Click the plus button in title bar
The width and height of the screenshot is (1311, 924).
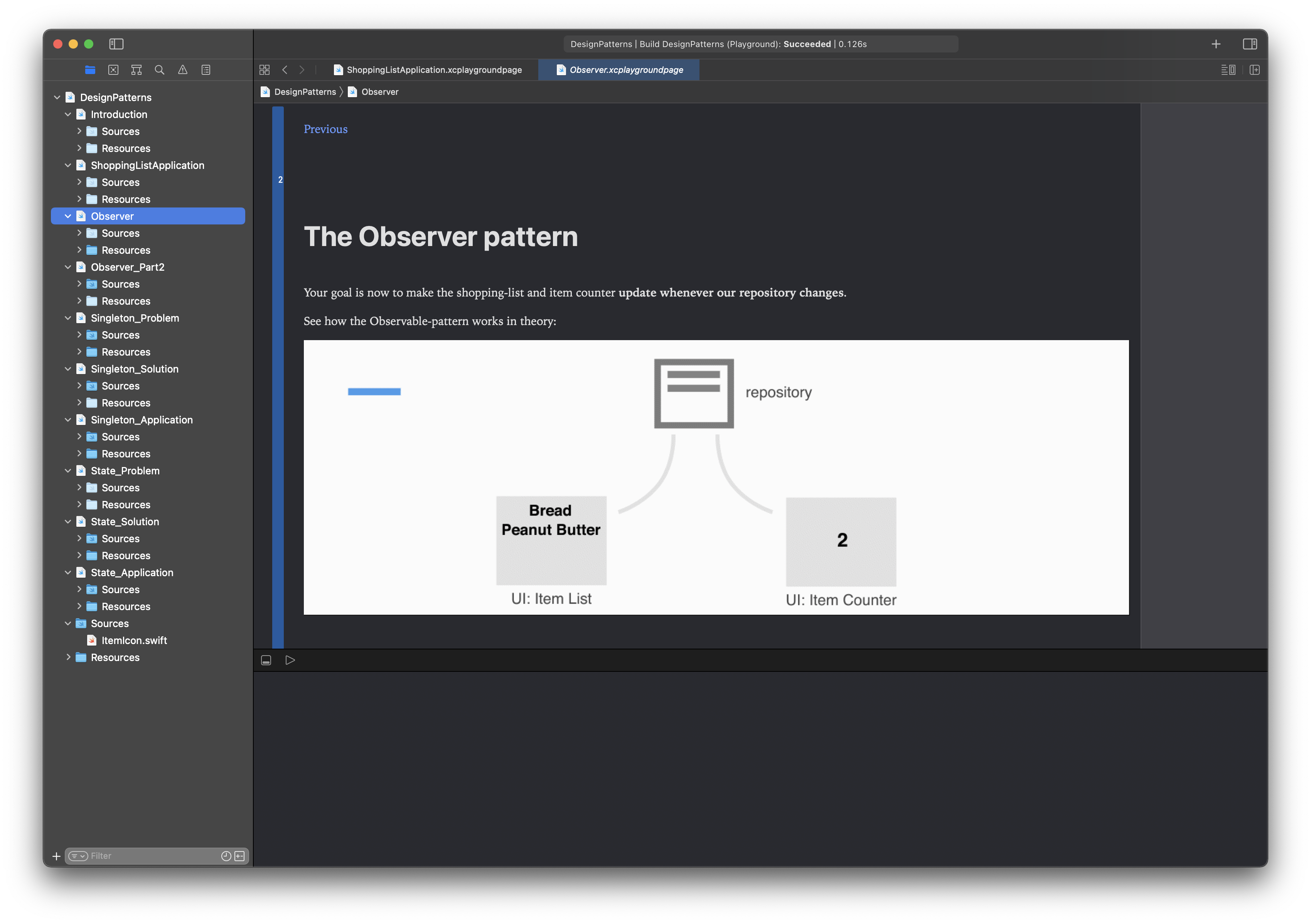pos(1216,44)
